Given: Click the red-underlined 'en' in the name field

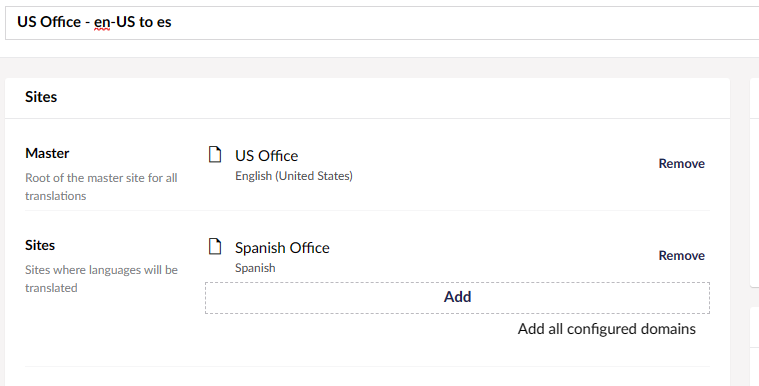Looking at the screenshot, I should pyautogui.click(x=102, y=22).
